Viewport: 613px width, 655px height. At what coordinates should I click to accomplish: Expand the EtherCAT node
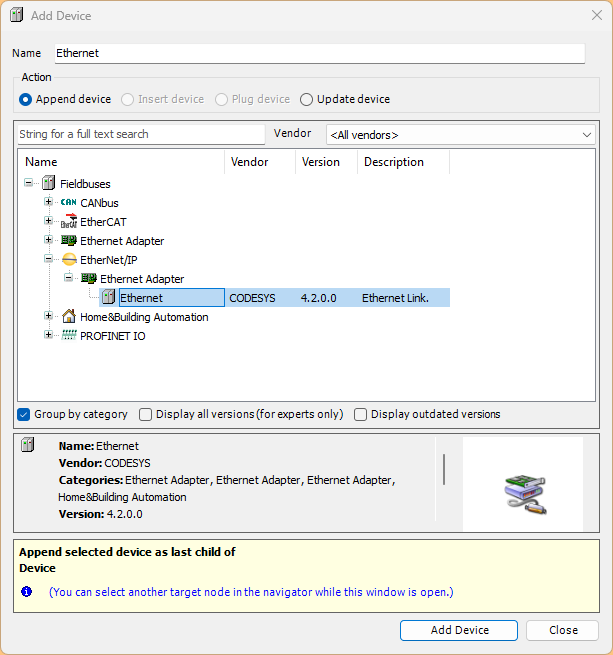pos(48,221)
